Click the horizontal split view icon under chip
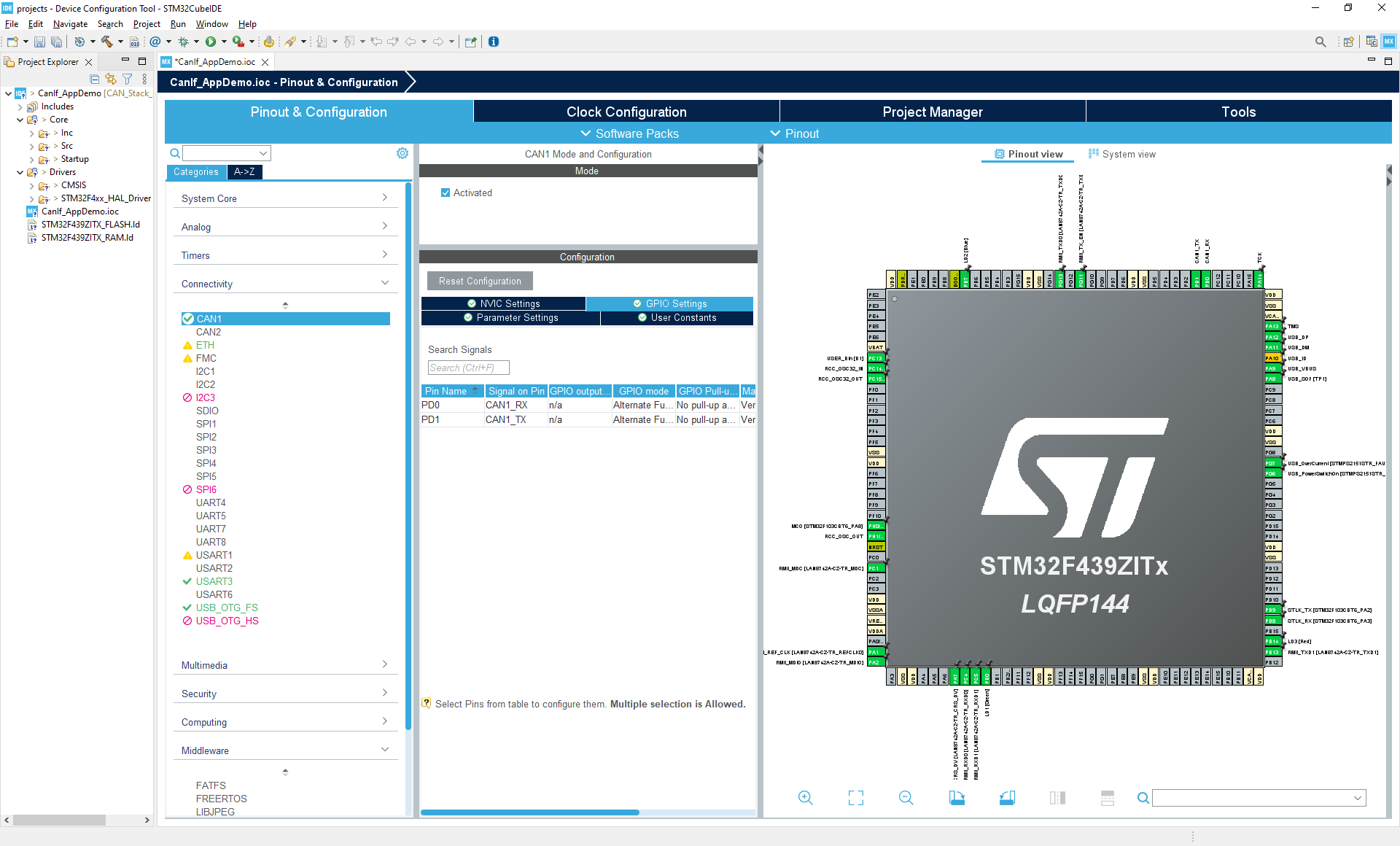The image size is (1400, 846). point(1108,798)
